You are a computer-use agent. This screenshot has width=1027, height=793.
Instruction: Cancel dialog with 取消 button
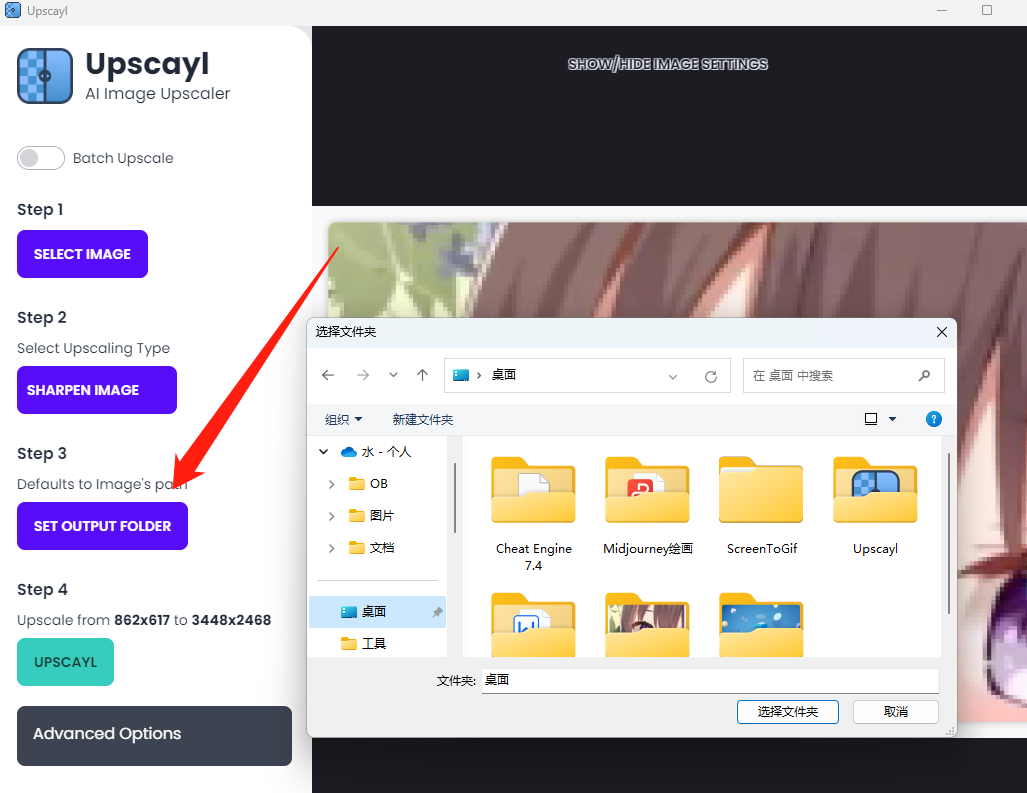(895, 712)
